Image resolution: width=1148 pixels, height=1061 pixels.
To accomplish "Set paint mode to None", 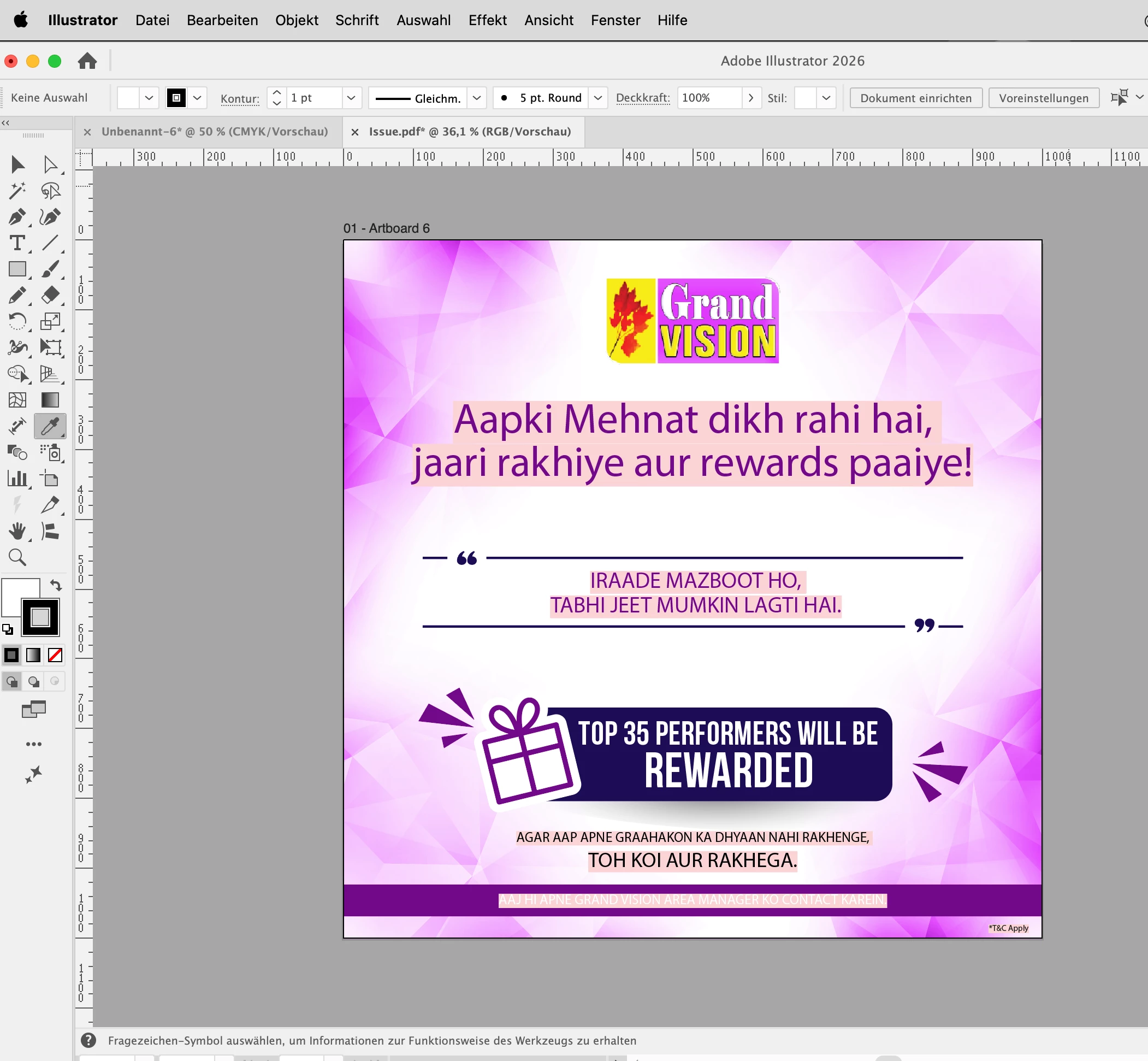I will coord(55,655).
